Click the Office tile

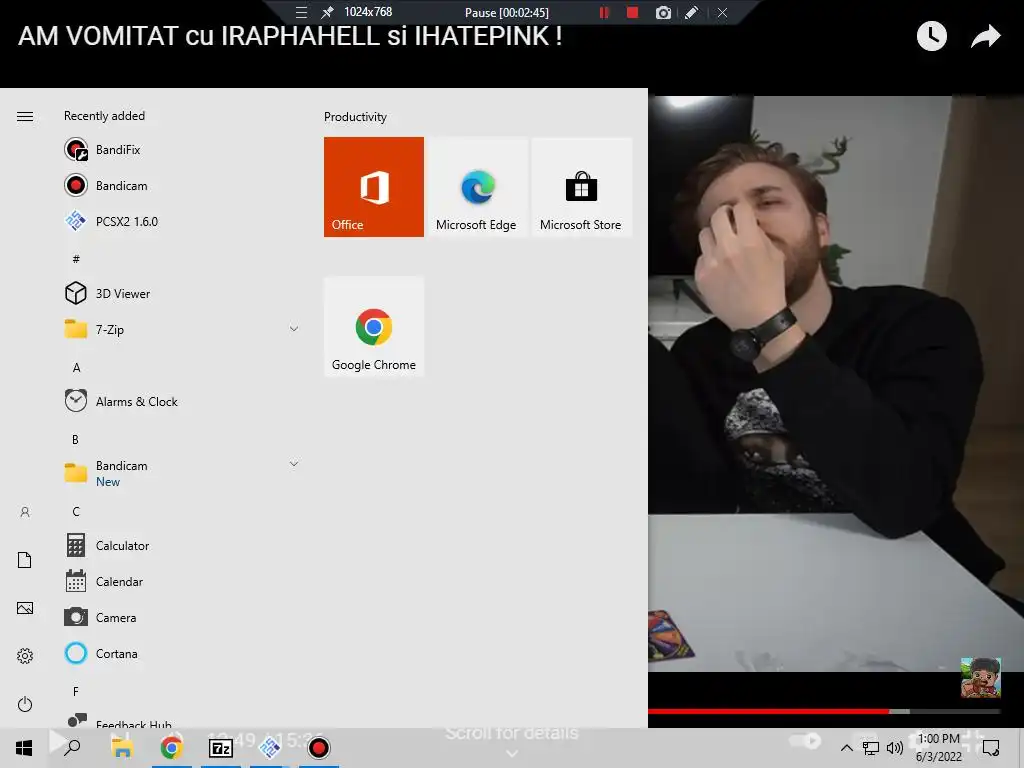374,187
